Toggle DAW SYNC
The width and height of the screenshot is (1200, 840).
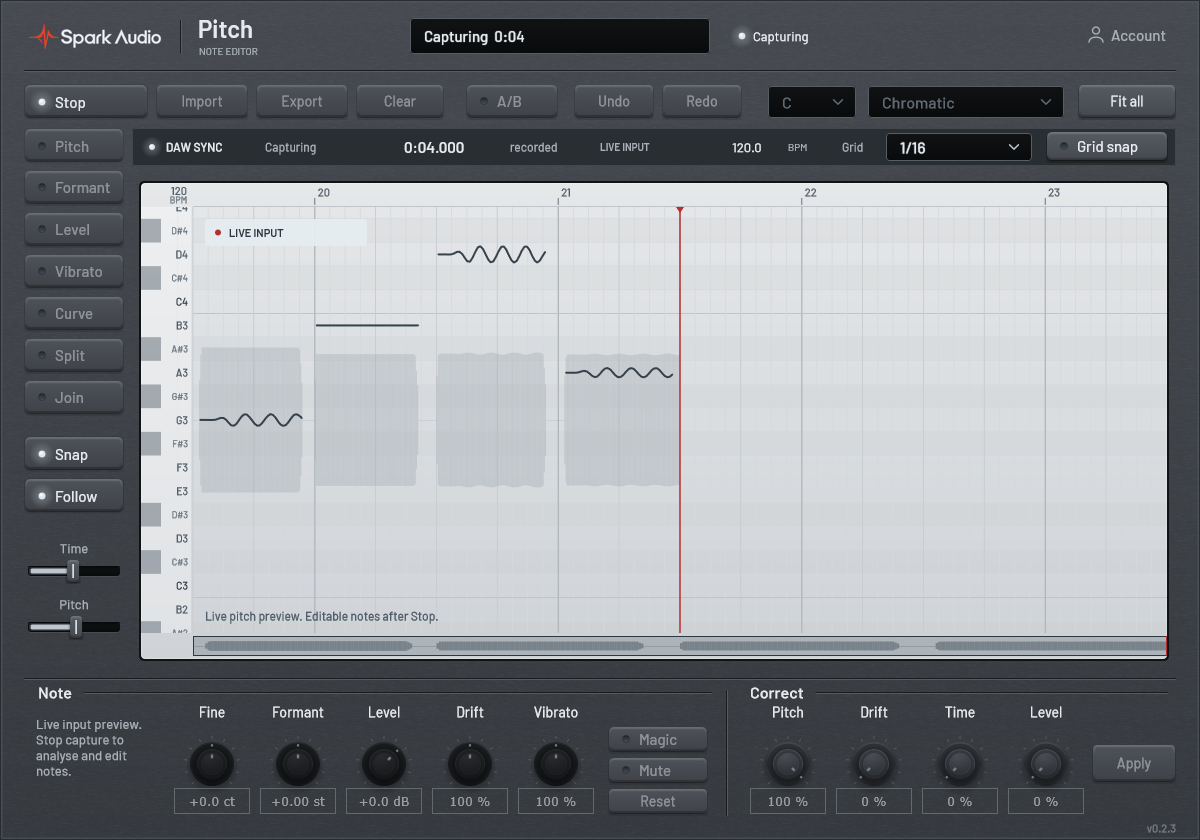click(185, 147)
